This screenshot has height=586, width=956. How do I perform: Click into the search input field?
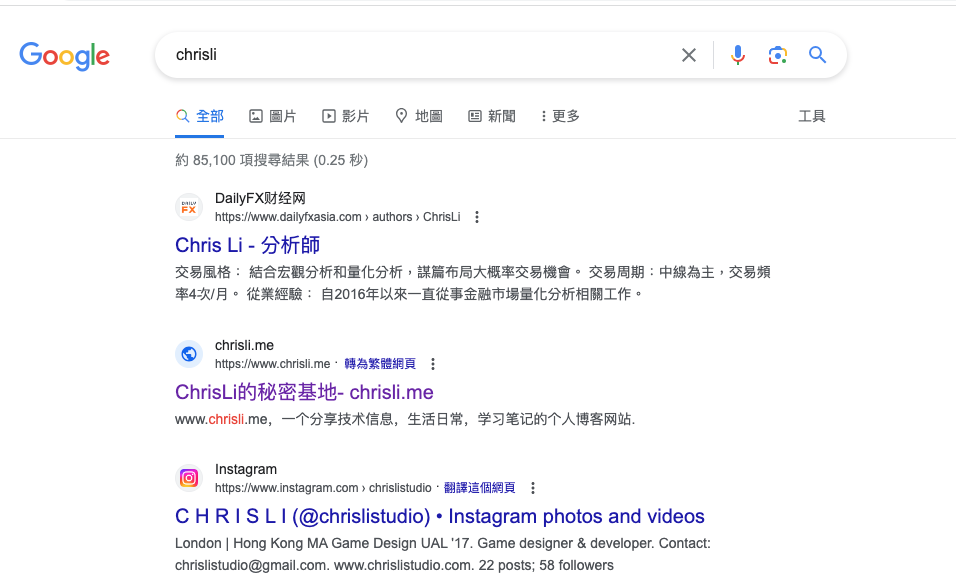click(x=420, y=55)
